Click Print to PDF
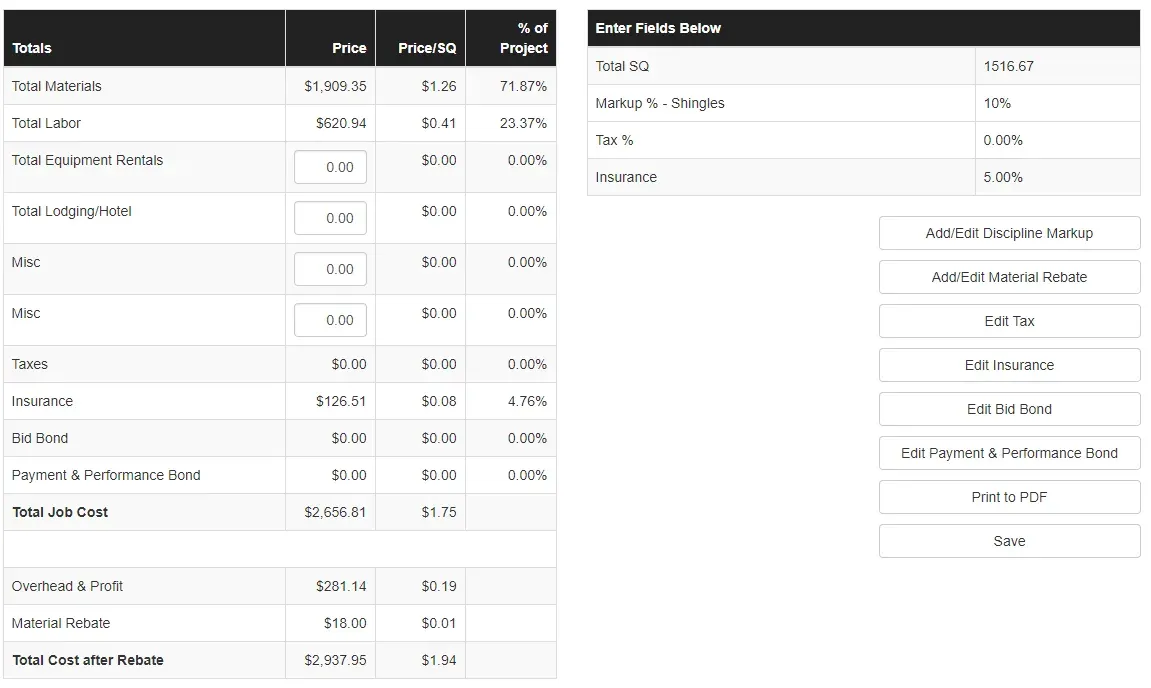 coord(1009,497)
